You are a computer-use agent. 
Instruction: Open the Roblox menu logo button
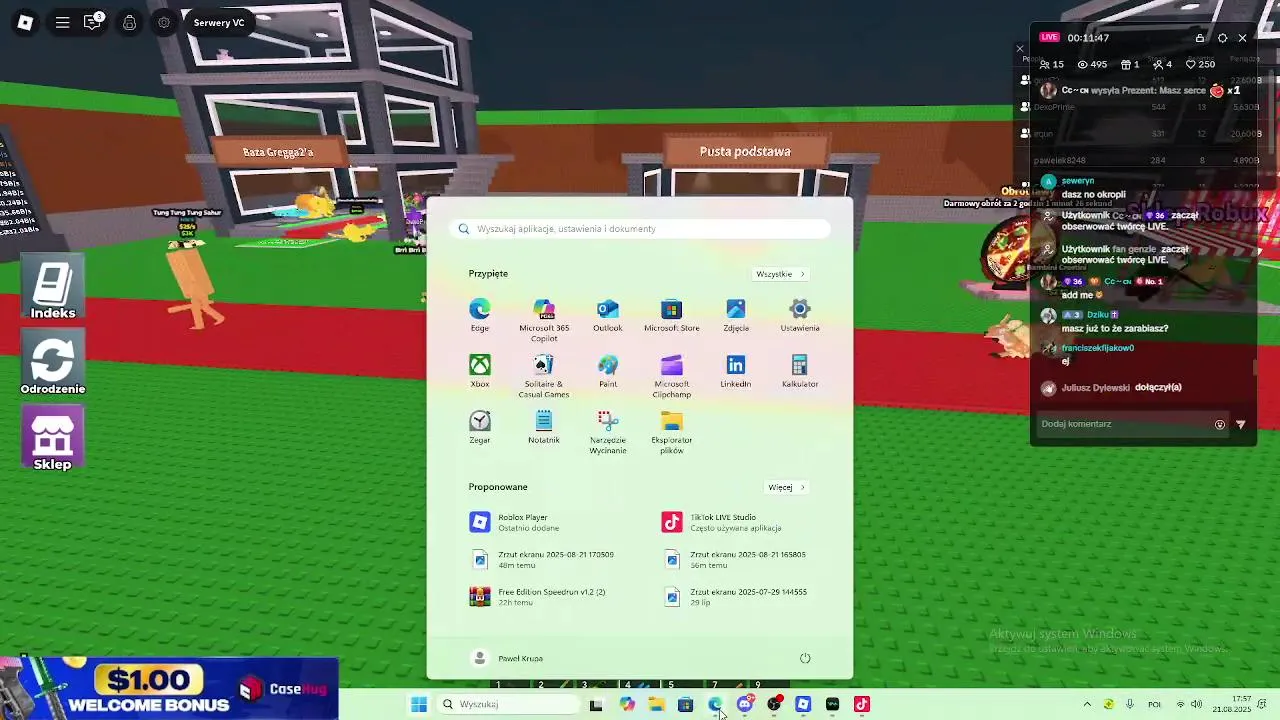click(25, 22)
